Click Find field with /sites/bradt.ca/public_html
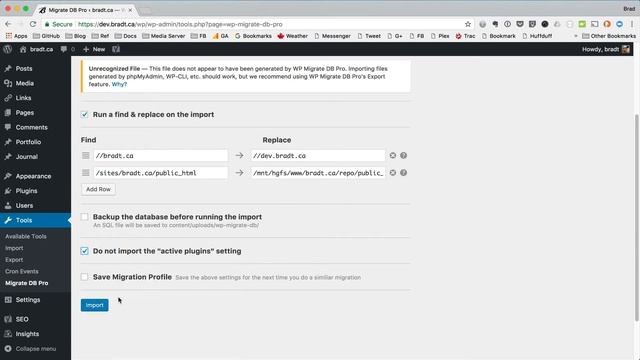Viewport: 640px width, 360px height. pyautogui.click(x=160, y=173)
